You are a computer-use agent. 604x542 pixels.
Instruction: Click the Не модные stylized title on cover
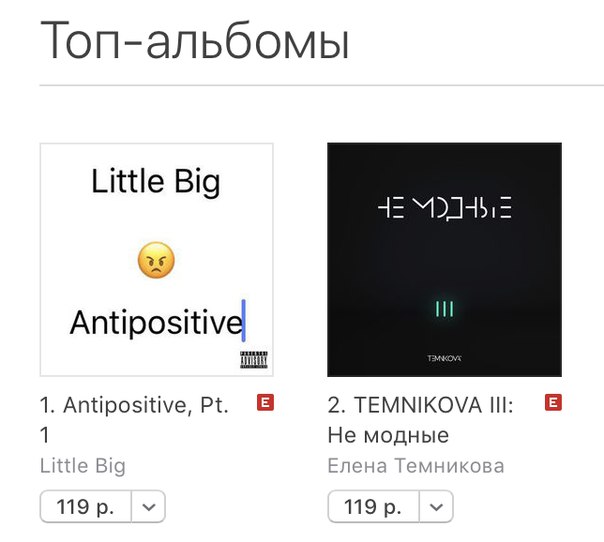[445, 208]
